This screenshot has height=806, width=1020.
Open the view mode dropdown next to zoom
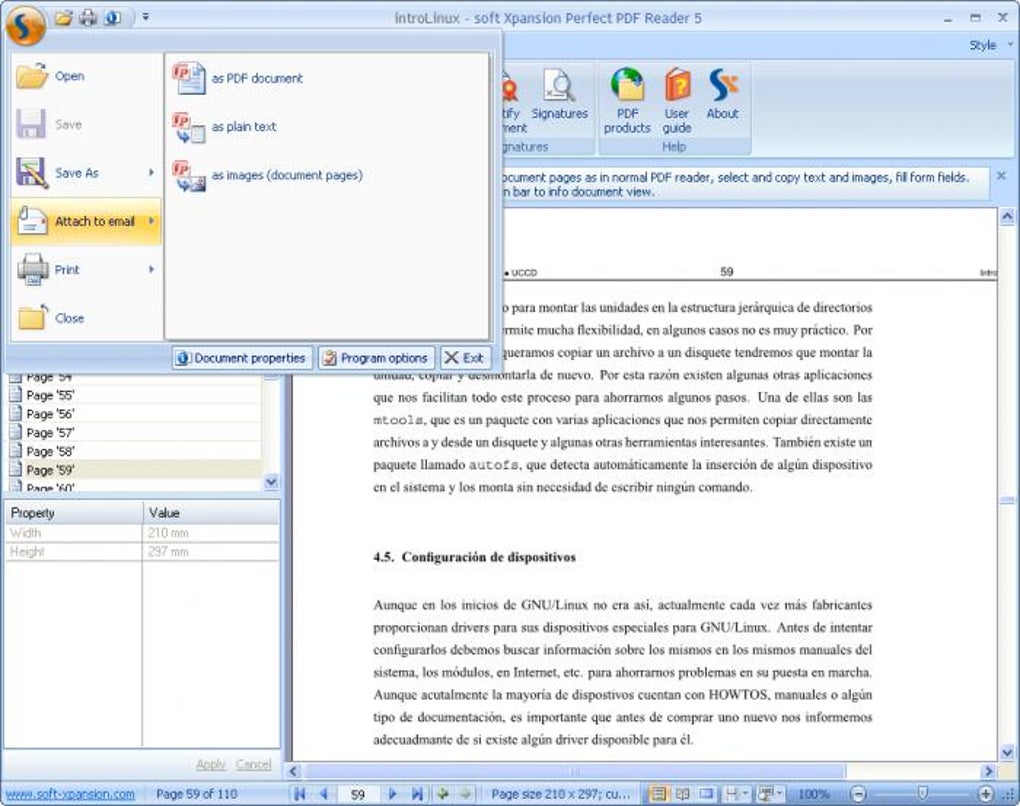(770, 794)
